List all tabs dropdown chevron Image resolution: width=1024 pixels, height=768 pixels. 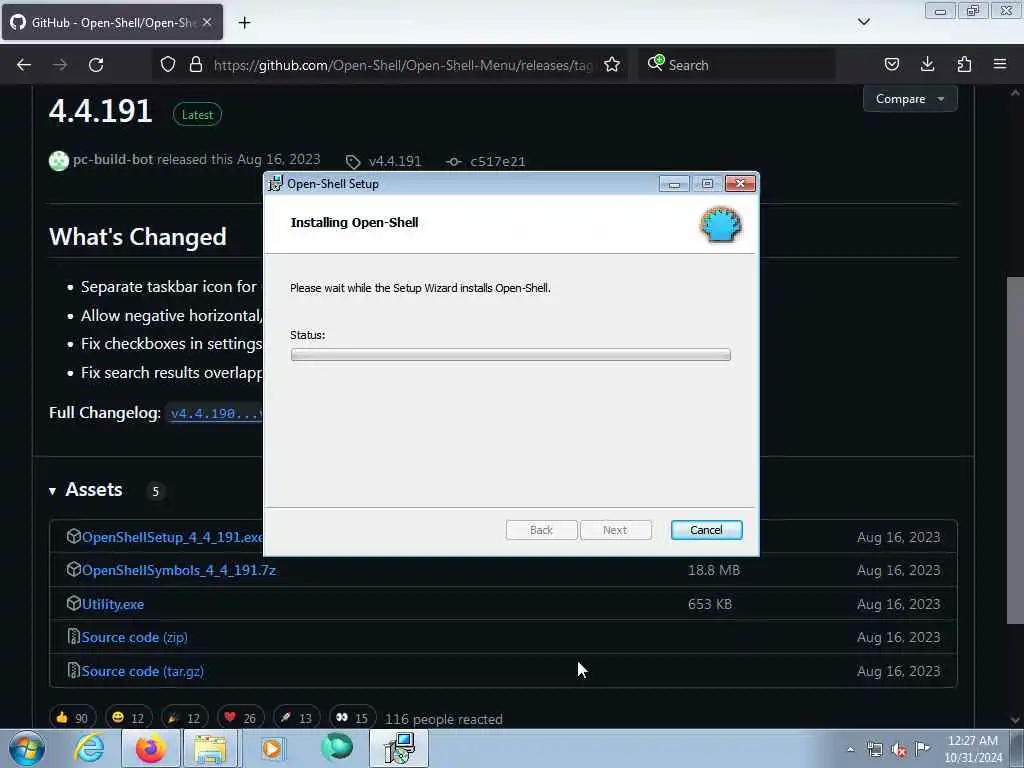[864, 22]
